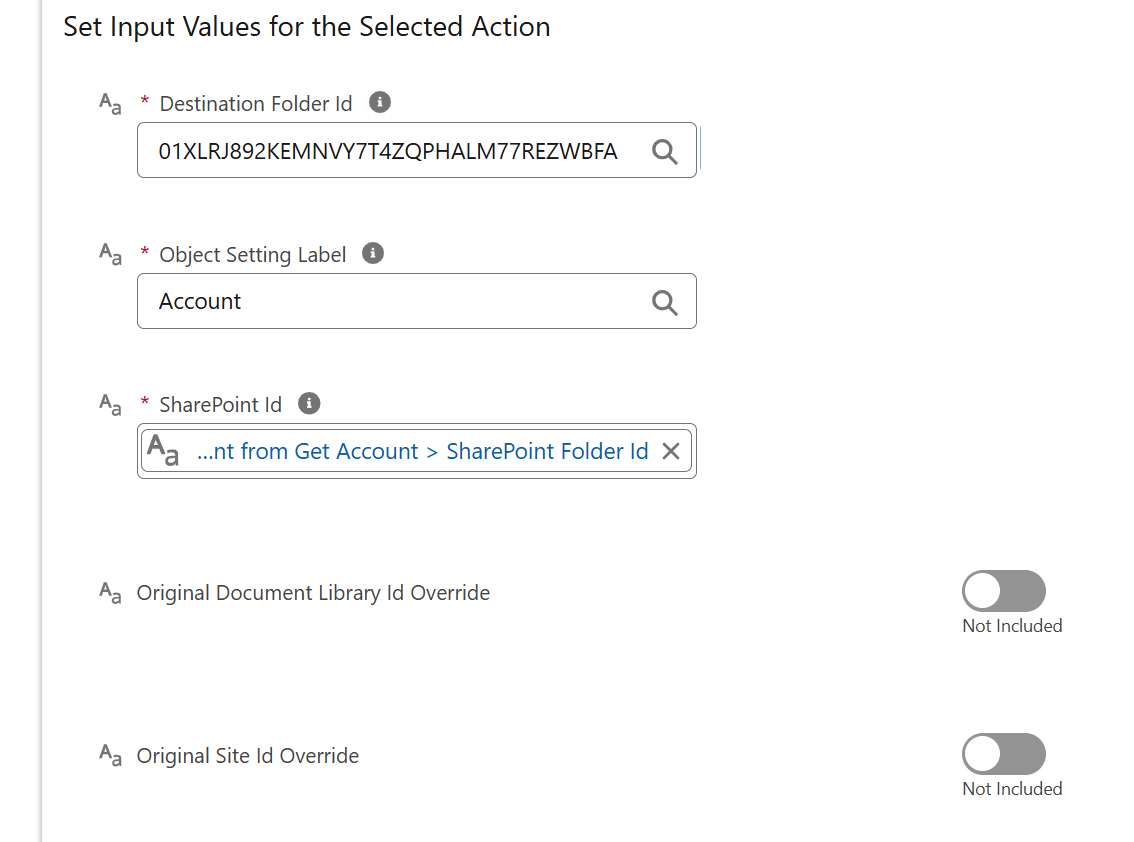Click text type icon beside Object Setting Label
Image resolution: width=1134 pixels, height=842 pixels.
click(110, 255)
